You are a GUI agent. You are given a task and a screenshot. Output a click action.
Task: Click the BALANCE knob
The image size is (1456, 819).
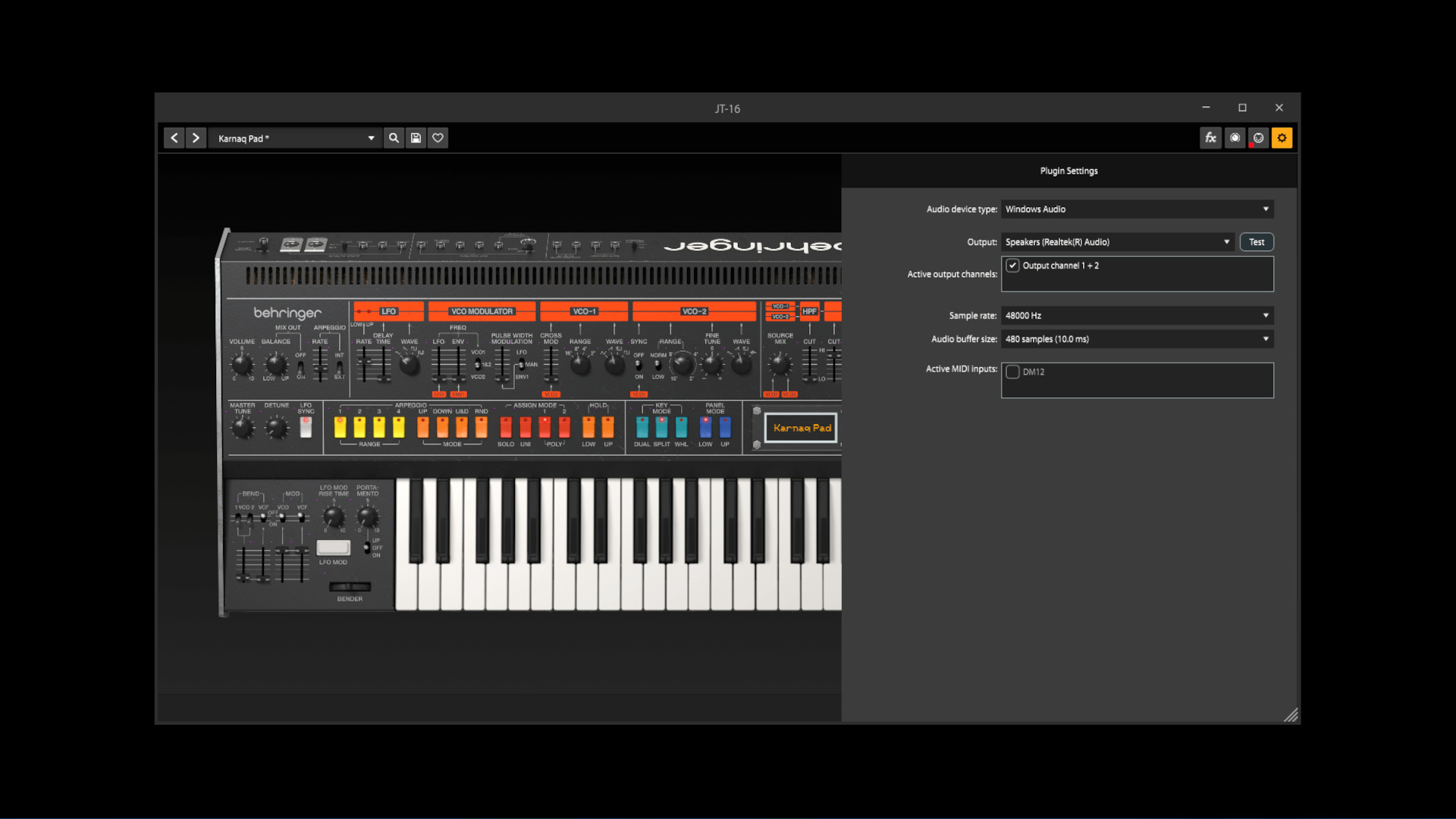277,365
